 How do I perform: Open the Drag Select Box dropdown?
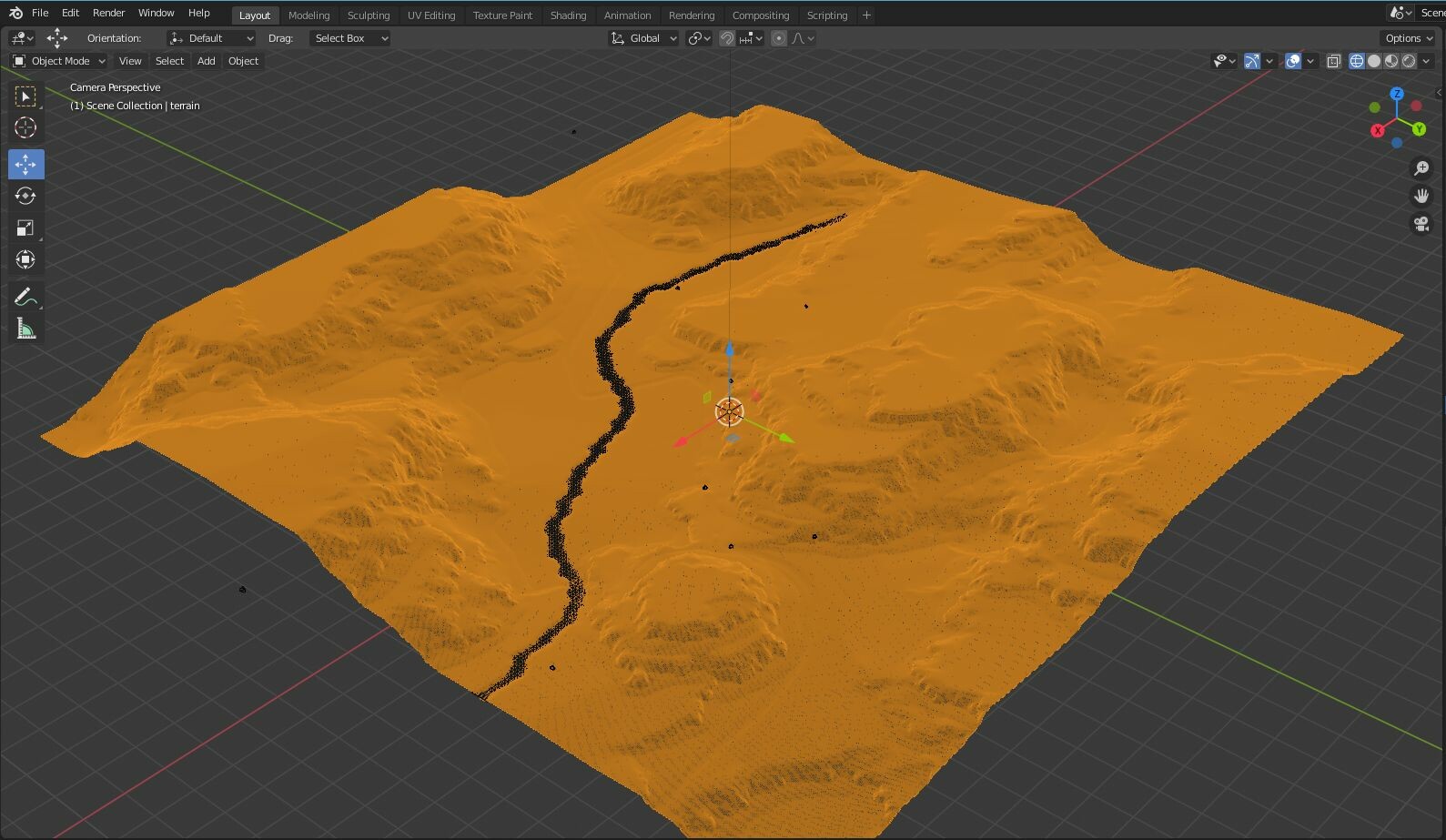[350, 38]
